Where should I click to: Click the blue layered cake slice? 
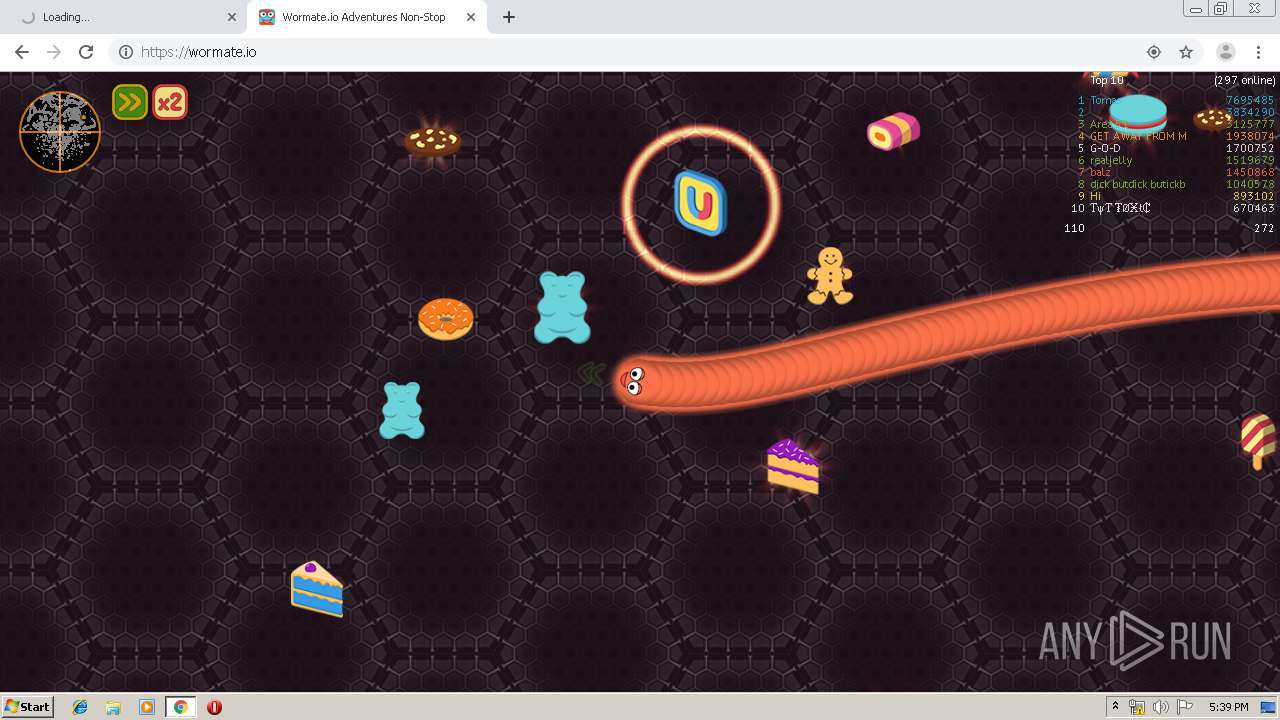[x=317, y=589]
